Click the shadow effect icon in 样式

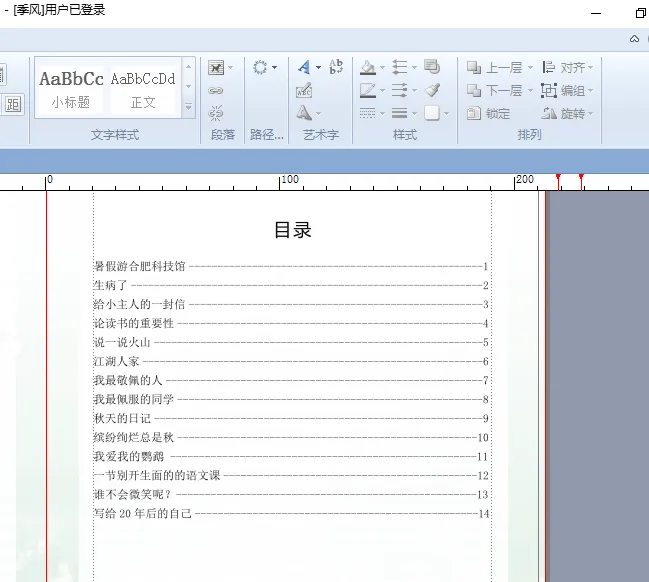(x=432, y=67)
